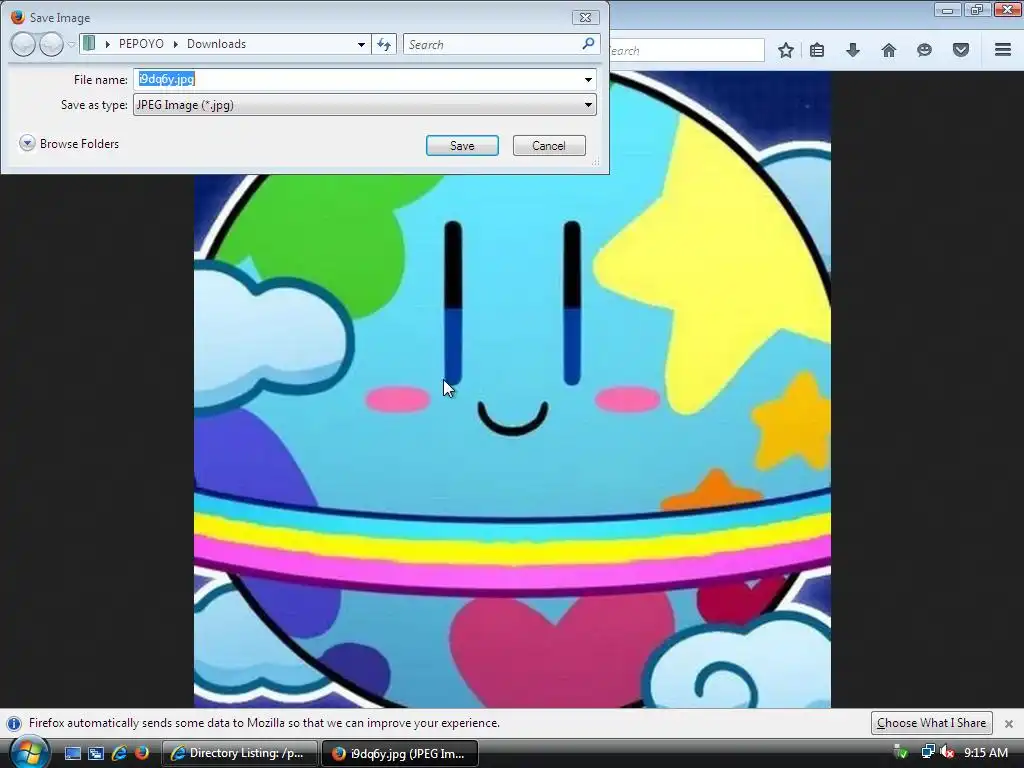The width and height of the screenshot is (1024, 768).
Task: Switch to Directory Listing taskbar window
Action: click(240, 753)
